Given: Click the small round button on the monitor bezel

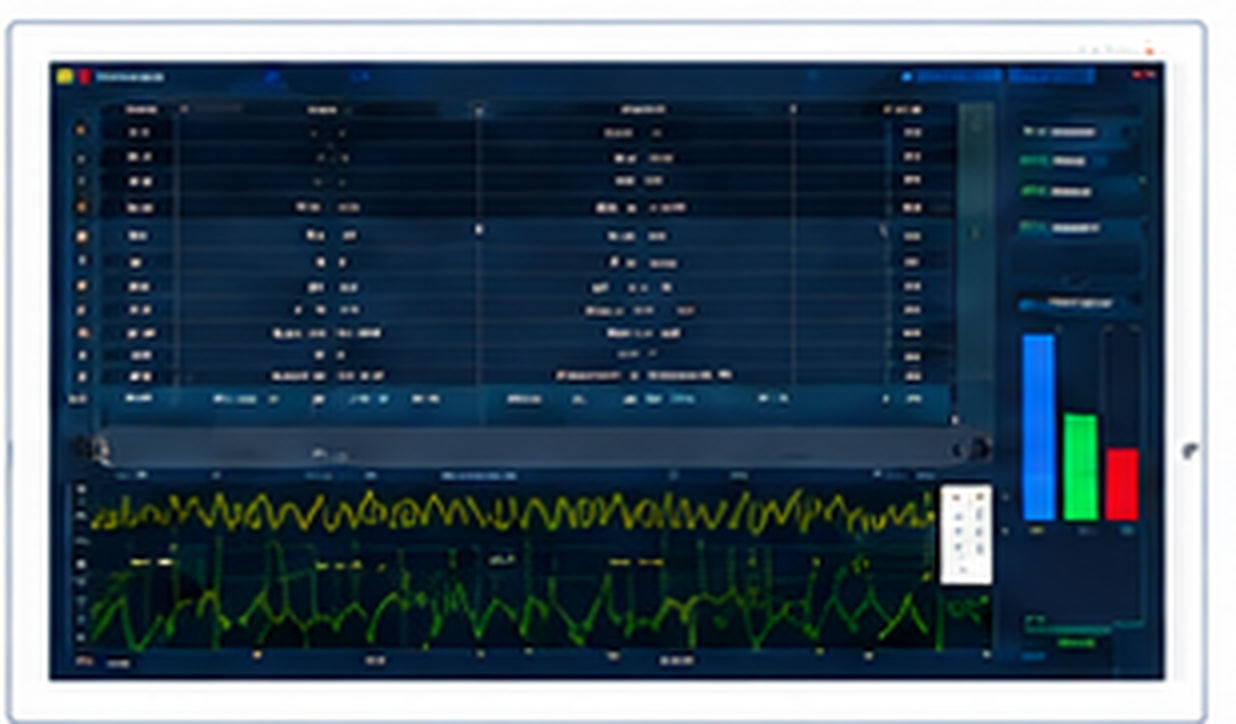Looking at the screenshot, I should [1189, 451].
